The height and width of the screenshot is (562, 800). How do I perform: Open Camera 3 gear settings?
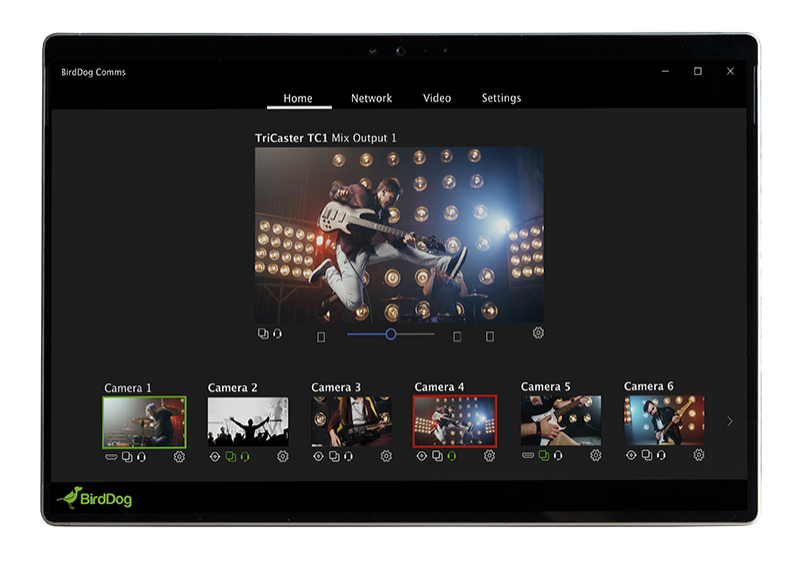tap(386, 456)
